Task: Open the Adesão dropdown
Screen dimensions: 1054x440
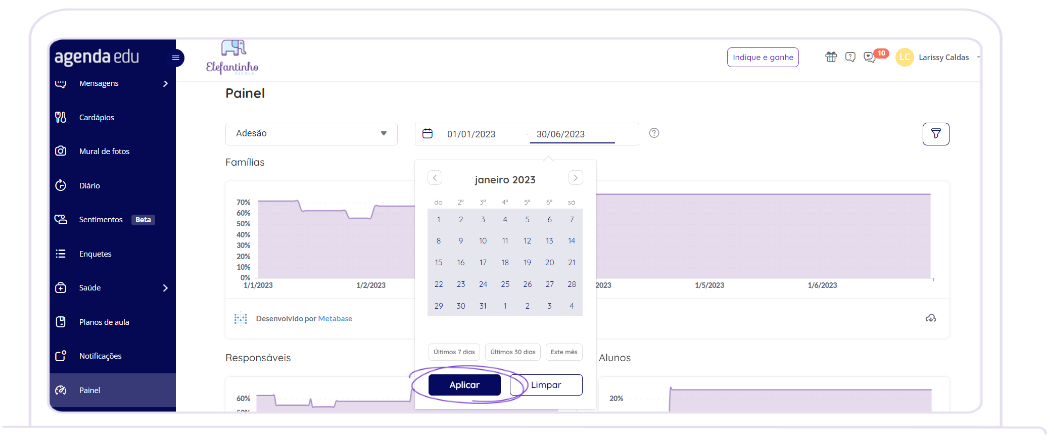Action: pos(310,133)
